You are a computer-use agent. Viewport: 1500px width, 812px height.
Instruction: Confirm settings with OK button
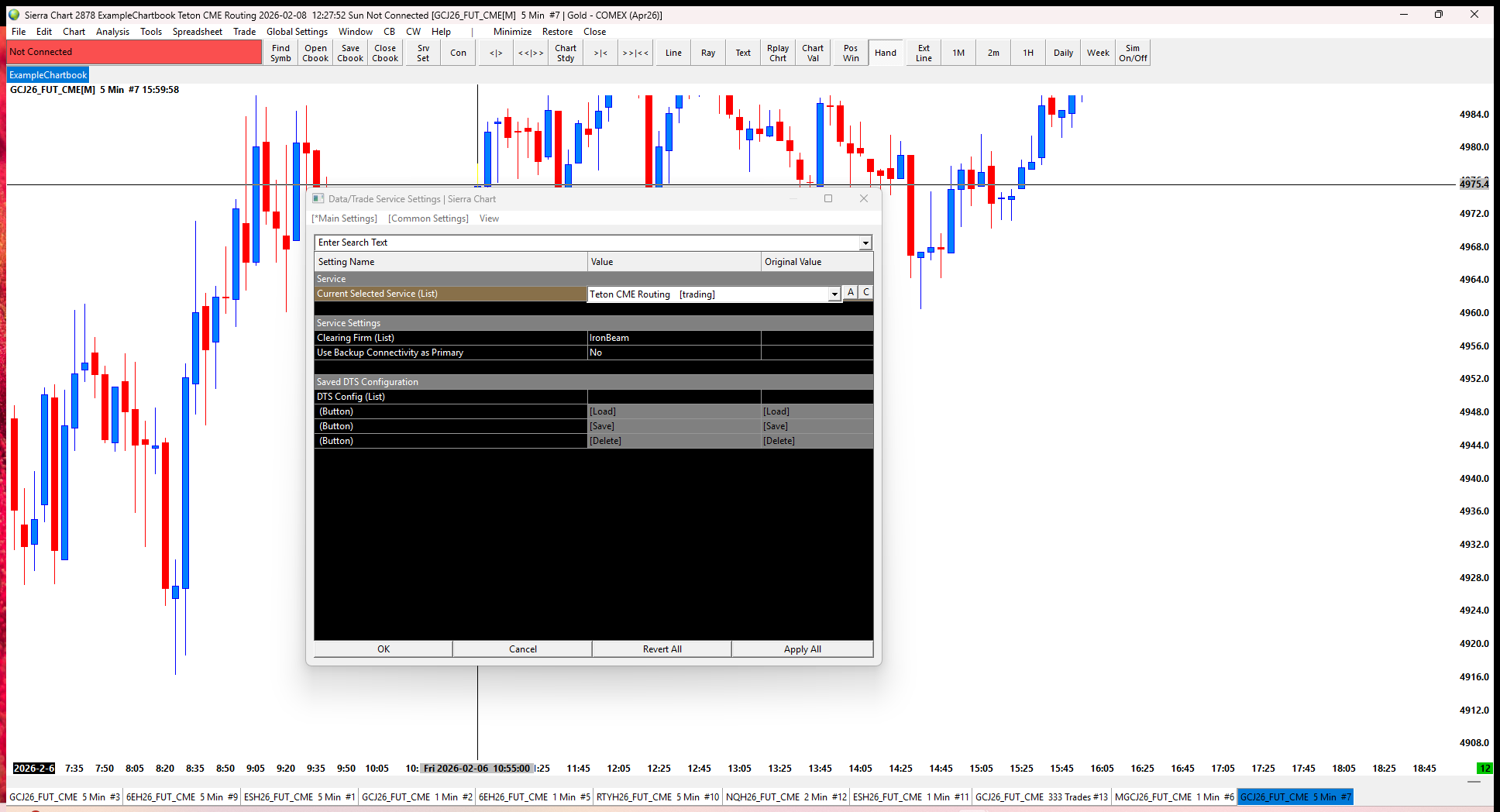tap(384, 649)
